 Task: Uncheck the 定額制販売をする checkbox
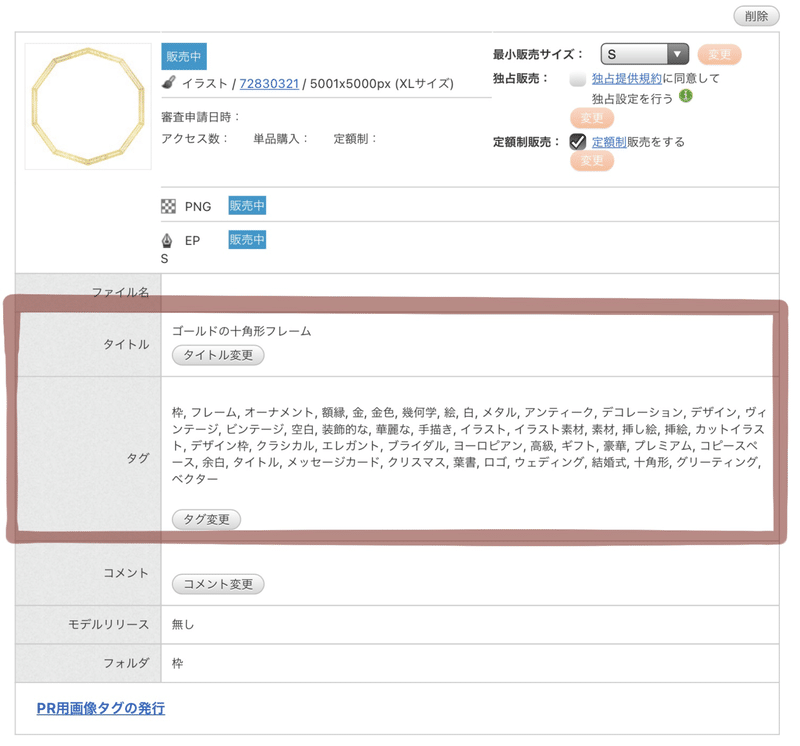tap(578, 142)
